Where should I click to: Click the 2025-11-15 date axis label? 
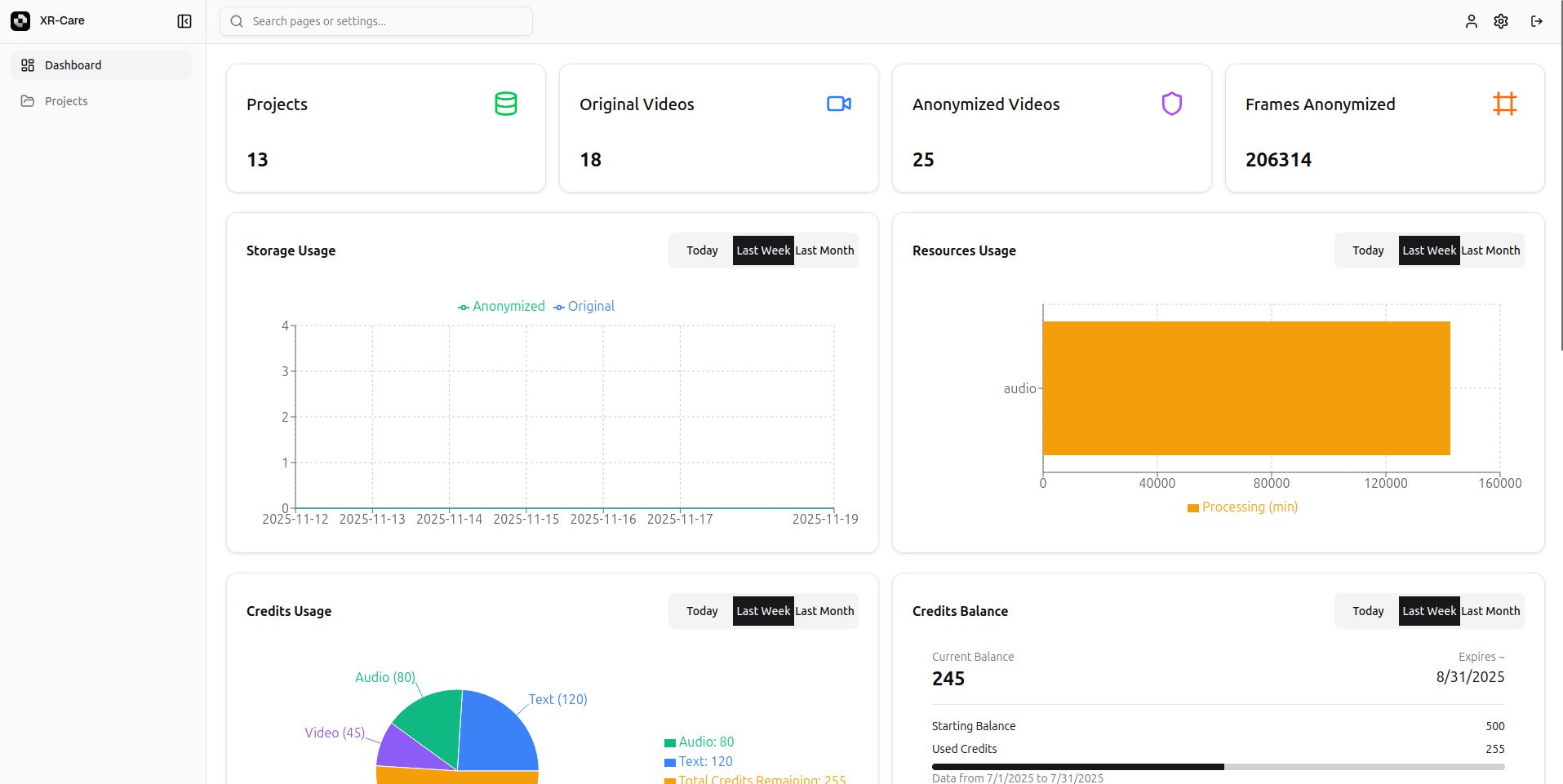(526, 520)
